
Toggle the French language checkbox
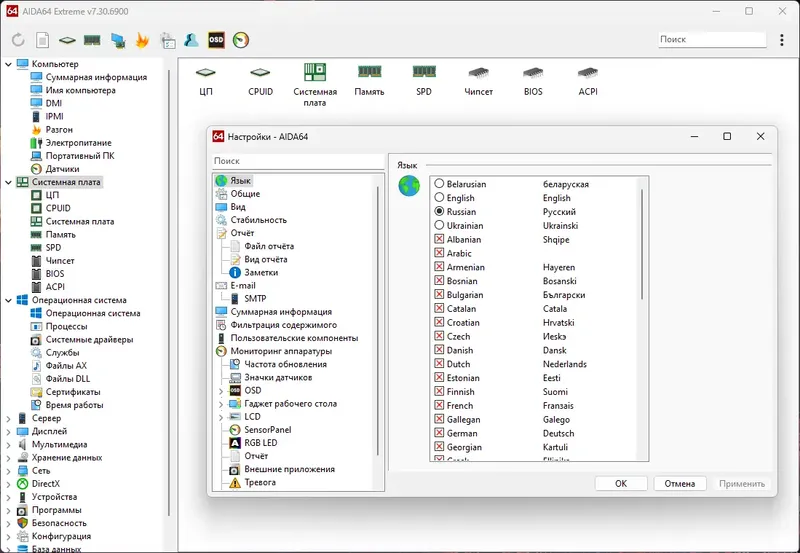coord(439,405)
